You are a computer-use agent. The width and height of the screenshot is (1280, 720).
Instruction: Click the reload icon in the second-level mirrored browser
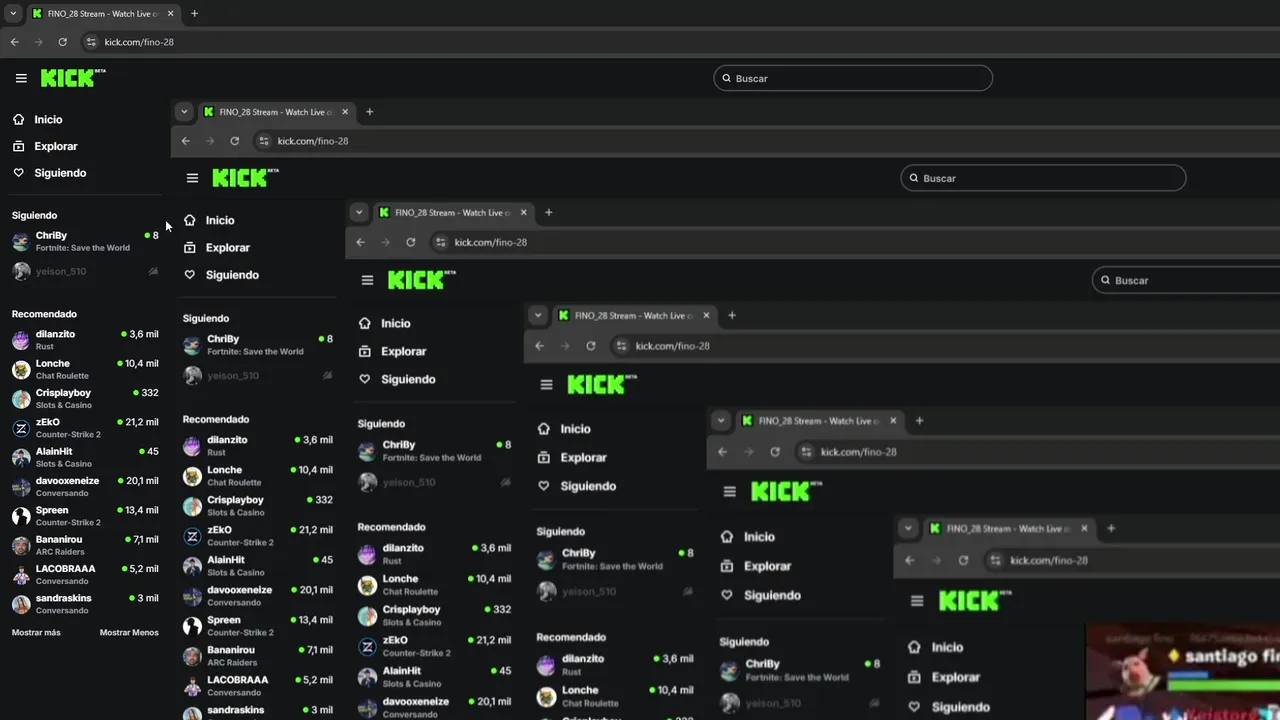[x=235, y=141]
